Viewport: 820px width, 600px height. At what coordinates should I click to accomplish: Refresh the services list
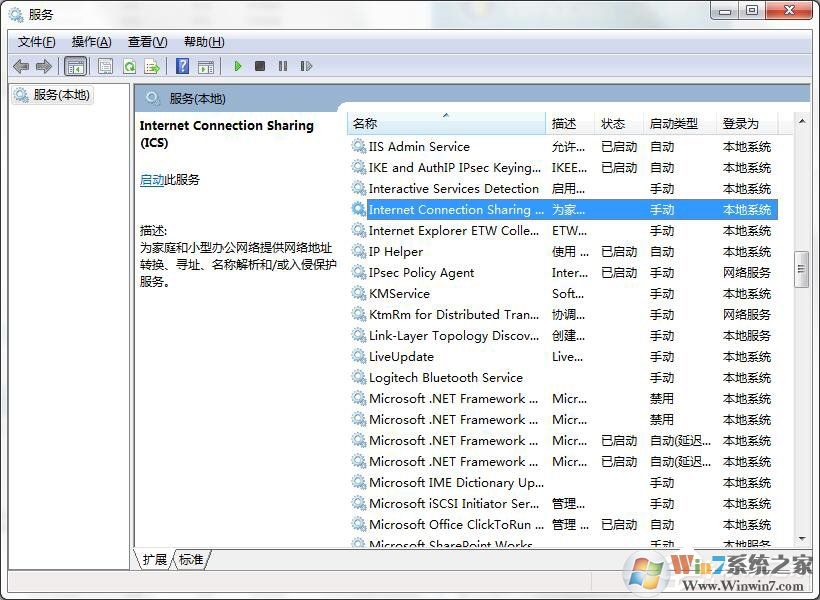coord(130,66)
